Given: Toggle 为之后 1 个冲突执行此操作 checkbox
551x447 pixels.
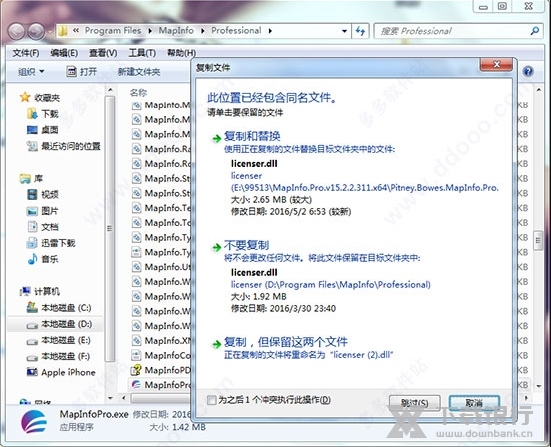Looking at the screenshot, I should [x=212, y=400].
